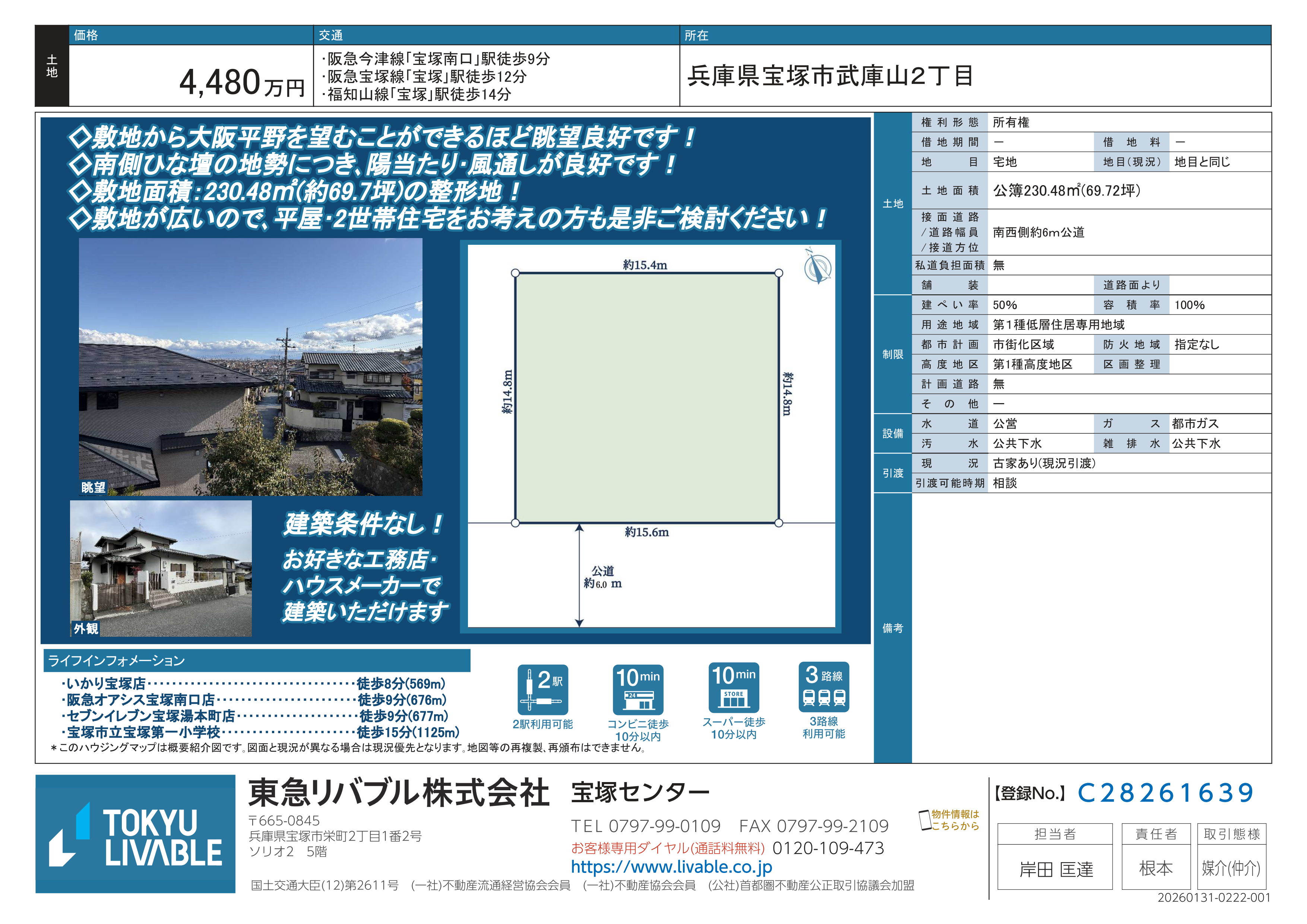Viewport: 1307px width, 924px height.
Task: Click the スーパー徒歩10分以内 store icon
Action: click(734, 688)
